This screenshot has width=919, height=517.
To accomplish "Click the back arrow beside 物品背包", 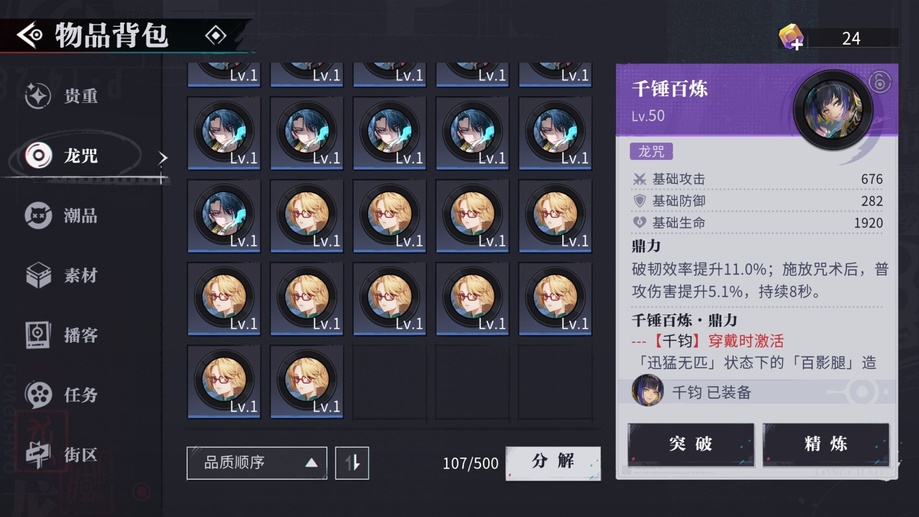I will pyautogui.click(x=30, y=35).
